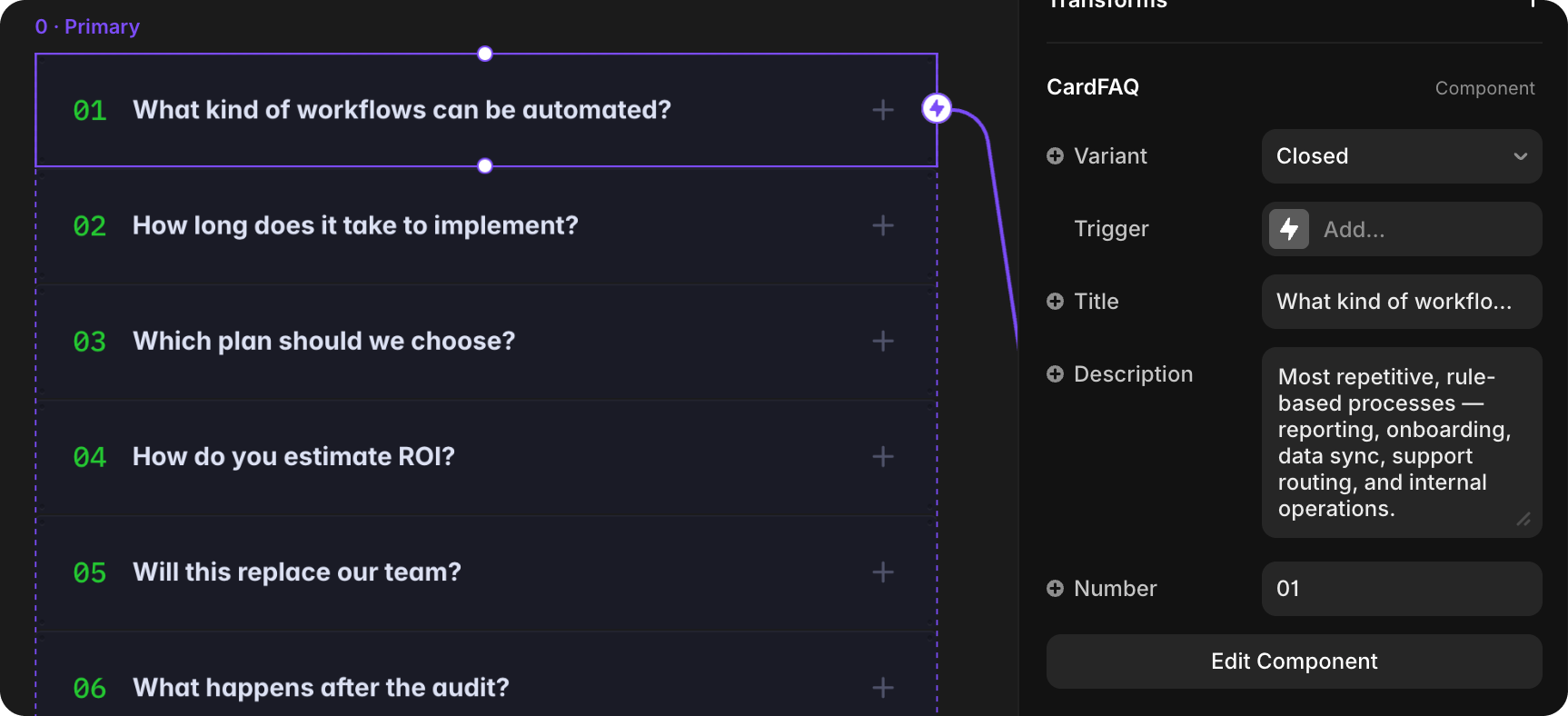Select the question 'Which plan should we choose?'

(x=323, y=341)
